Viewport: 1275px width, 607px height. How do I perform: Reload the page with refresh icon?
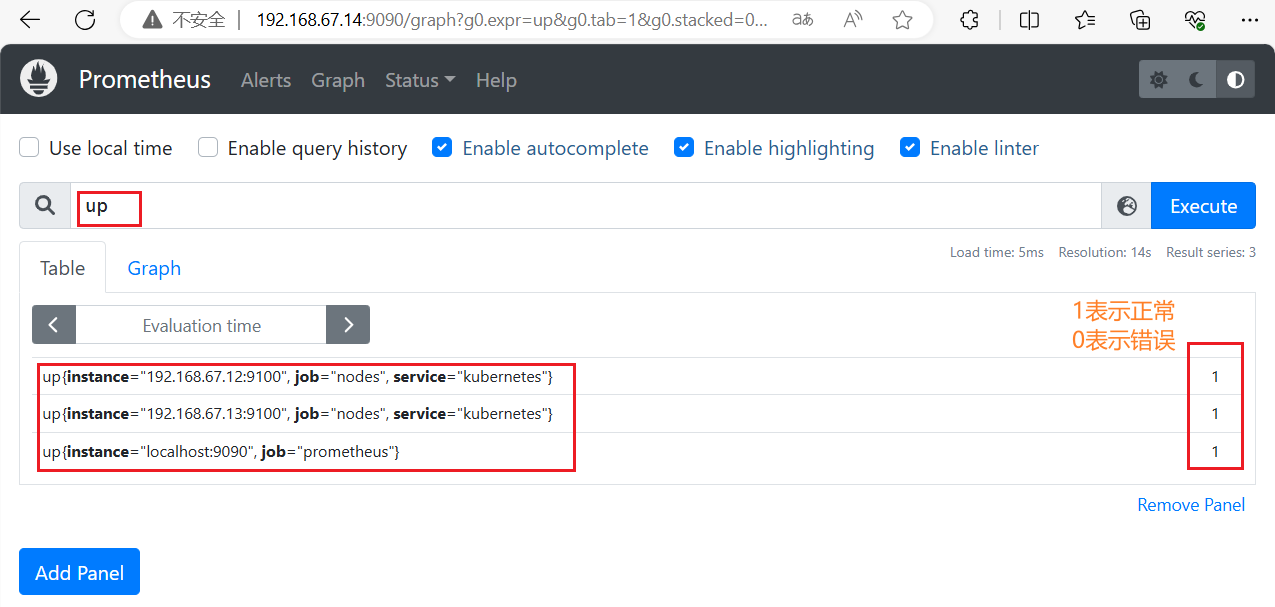coord(86,20)
